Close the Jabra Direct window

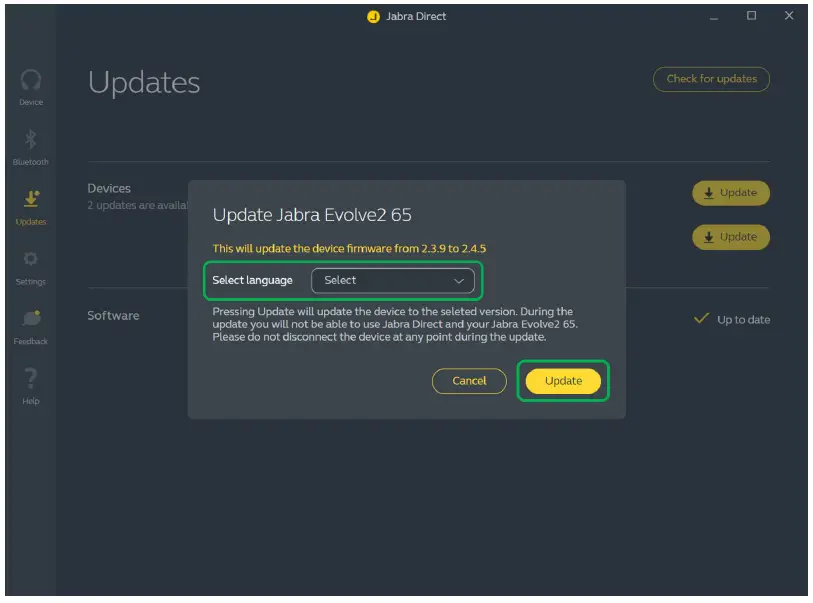point(789,16)
